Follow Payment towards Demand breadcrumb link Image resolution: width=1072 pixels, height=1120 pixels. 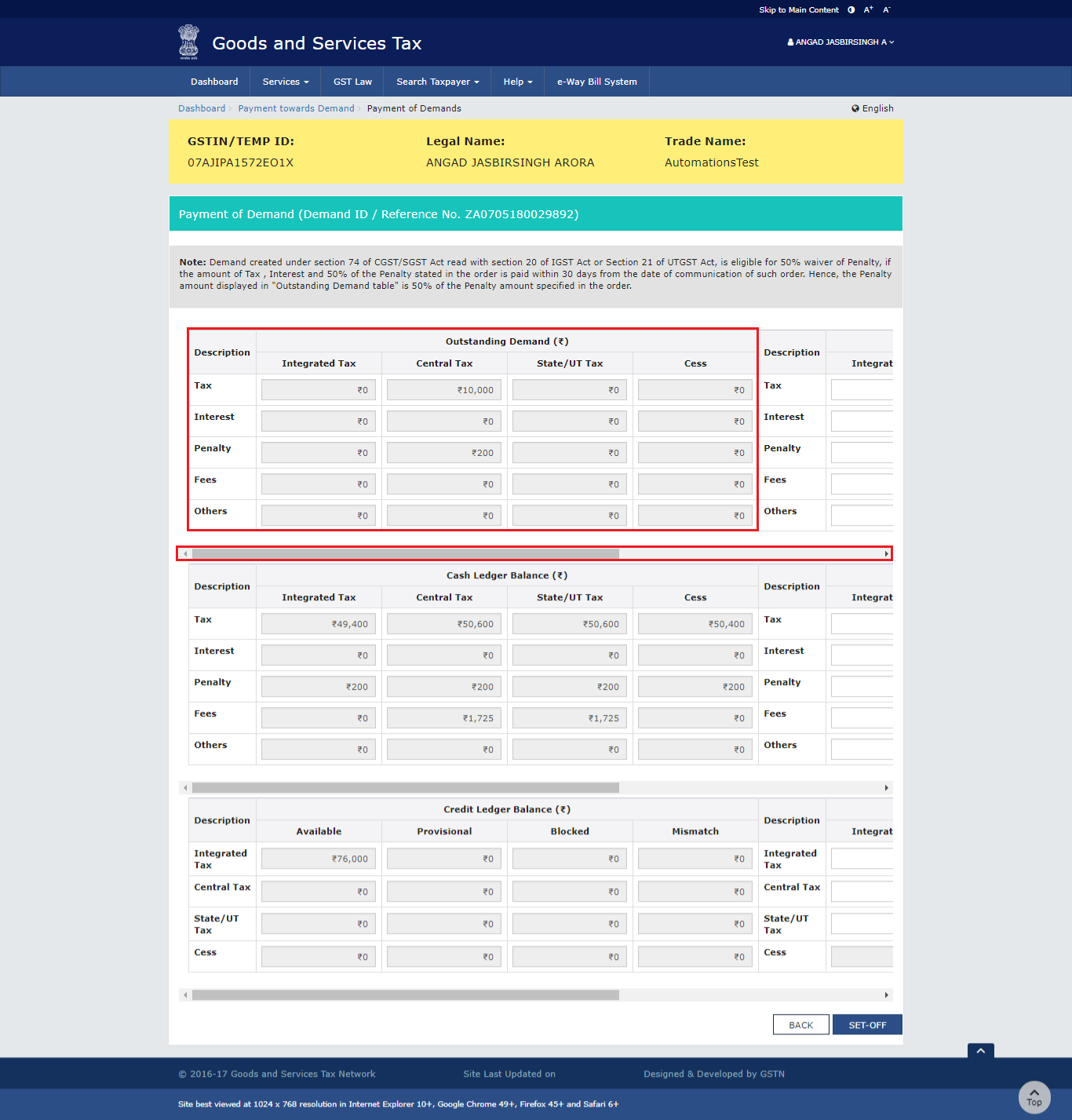coord(296,108)
